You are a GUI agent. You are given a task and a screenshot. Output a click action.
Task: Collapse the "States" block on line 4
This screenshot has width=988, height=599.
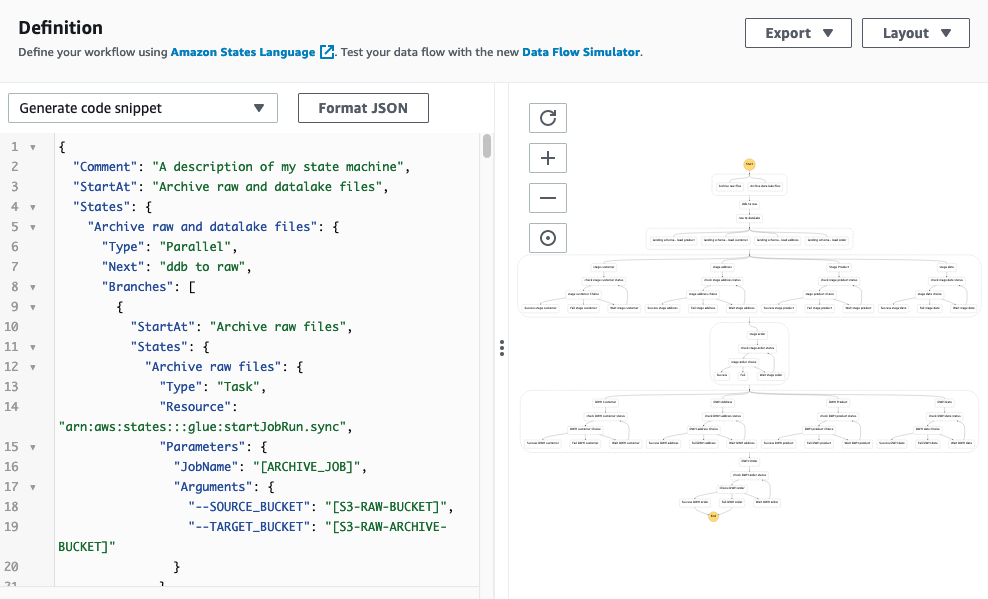click(33, 207)
